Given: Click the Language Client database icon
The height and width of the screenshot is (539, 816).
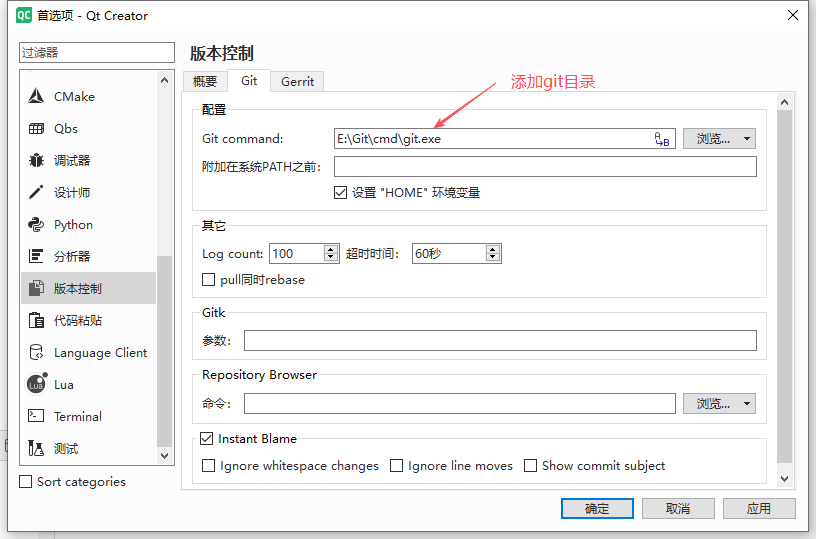Looking at the screenshot, I should tap(36, 352).
